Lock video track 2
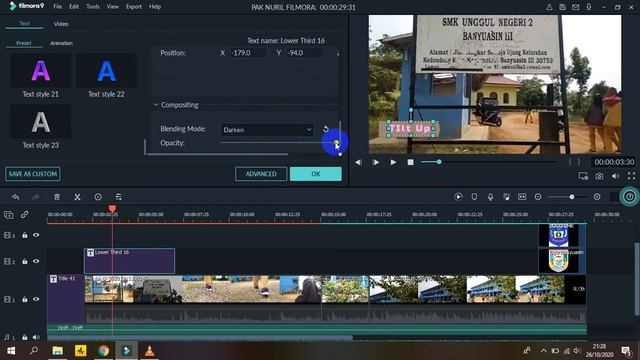 pos(24,261)
